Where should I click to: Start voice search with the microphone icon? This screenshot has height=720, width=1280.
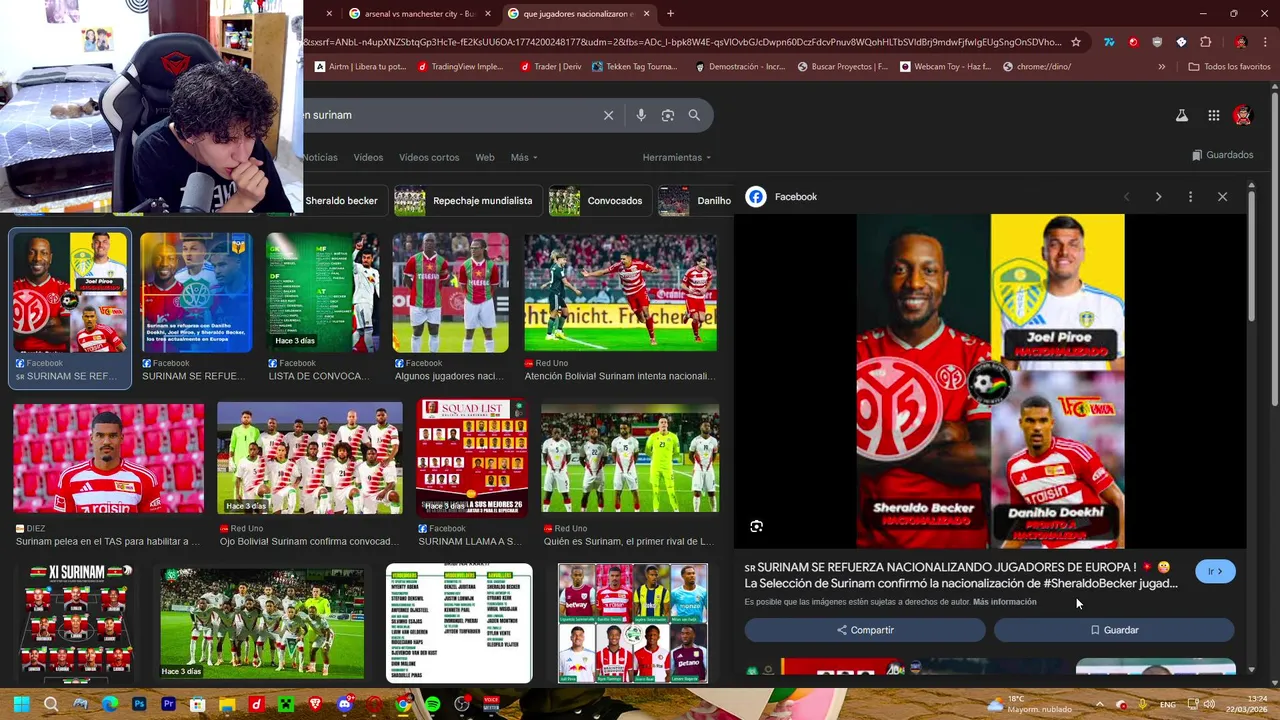(641, 115)
